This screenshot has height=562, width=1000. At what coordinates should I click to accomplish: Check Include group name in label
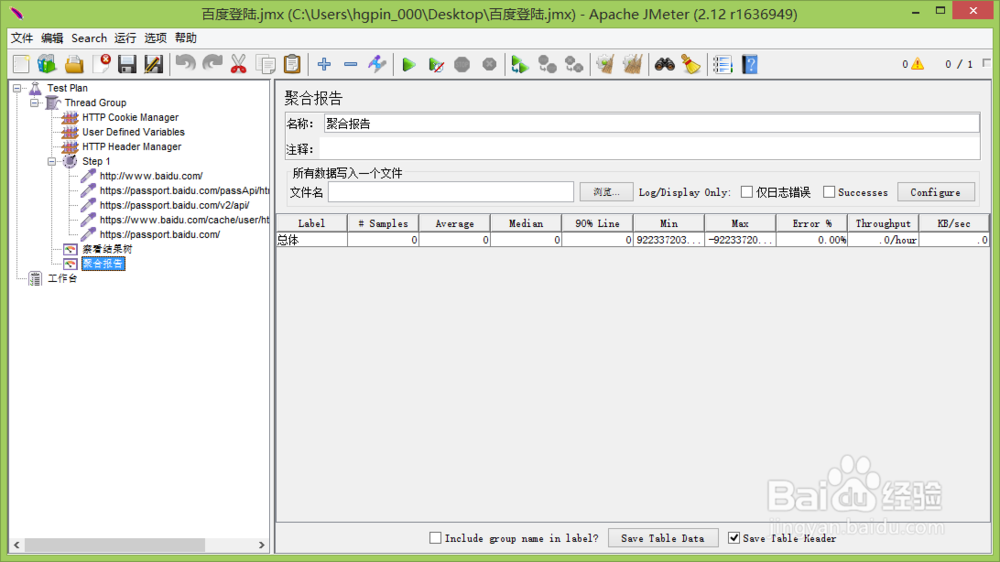[x=435, y=538]
